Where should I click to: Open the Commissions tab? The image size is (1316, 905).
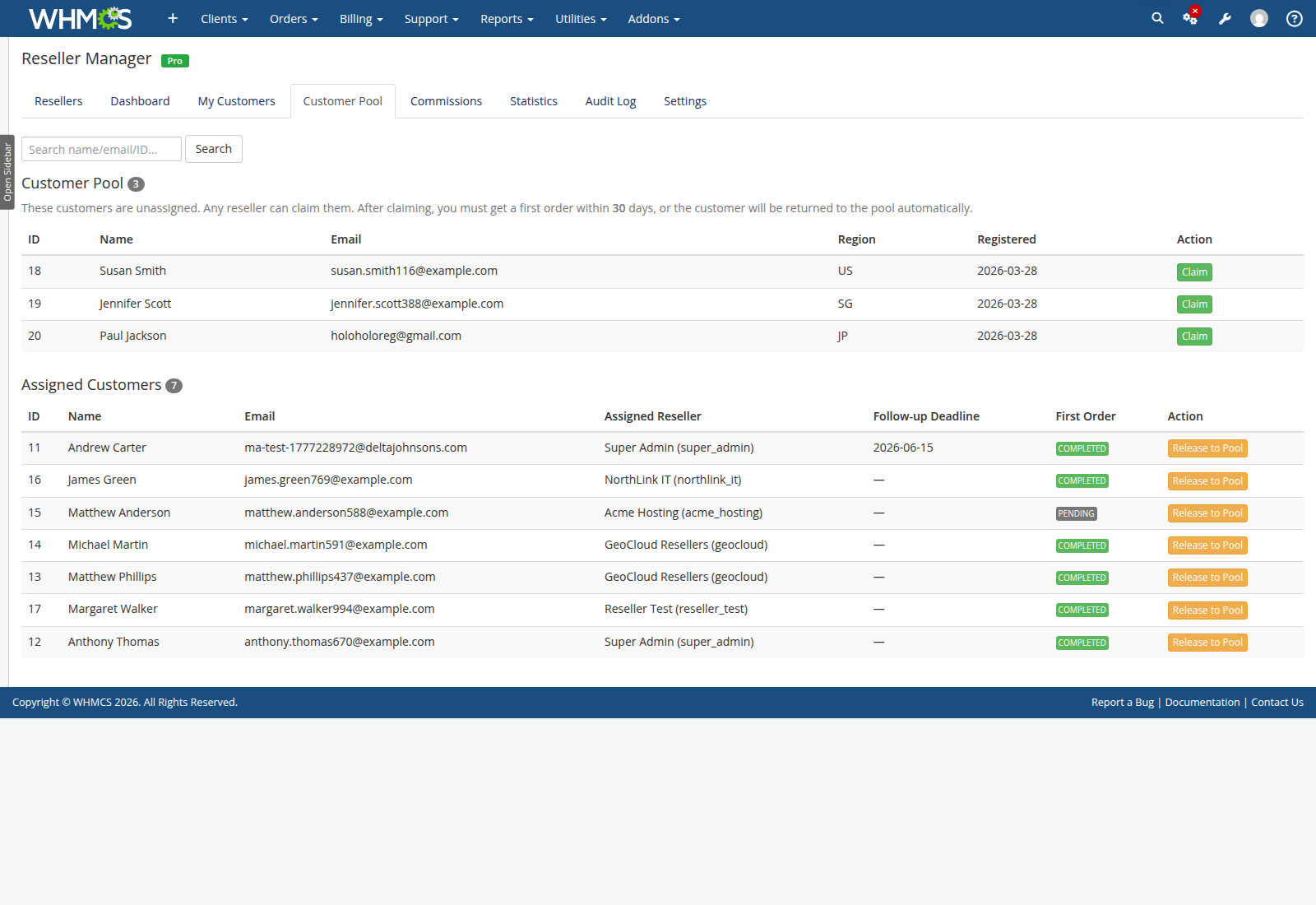click(446, 101)
